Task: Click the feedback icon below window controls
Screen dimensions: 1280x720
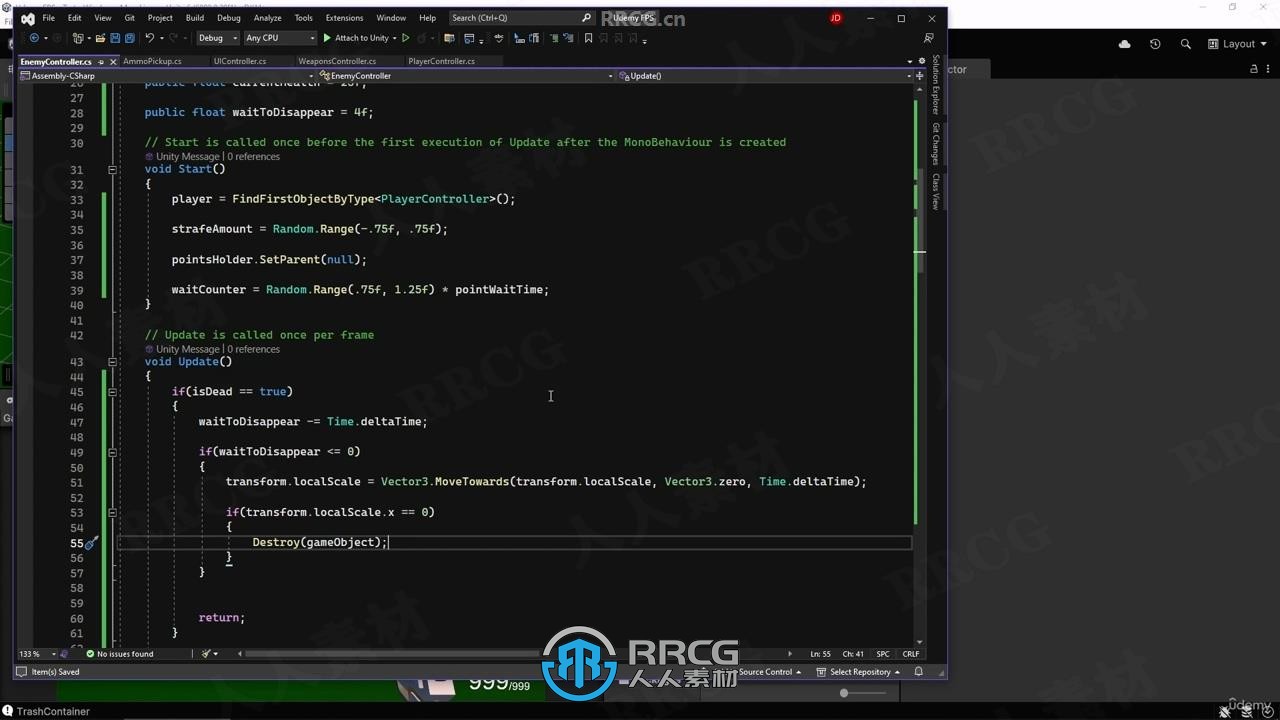Action: pyautogui.click(x=929, y=38)
